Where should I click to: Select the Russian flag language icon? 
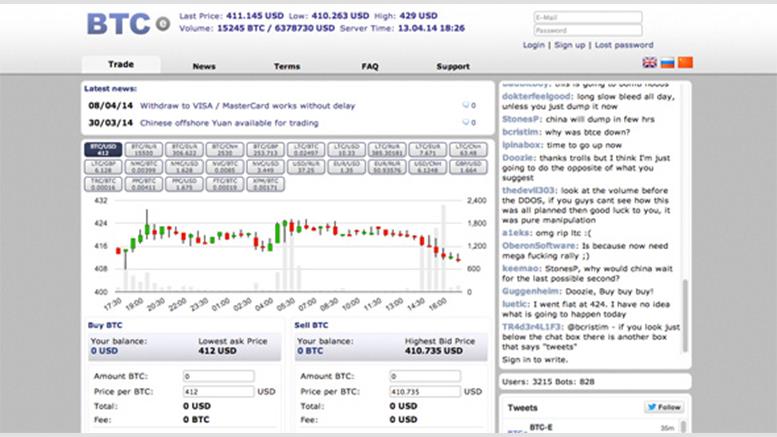pyautogui.click(x=667, y=62)
